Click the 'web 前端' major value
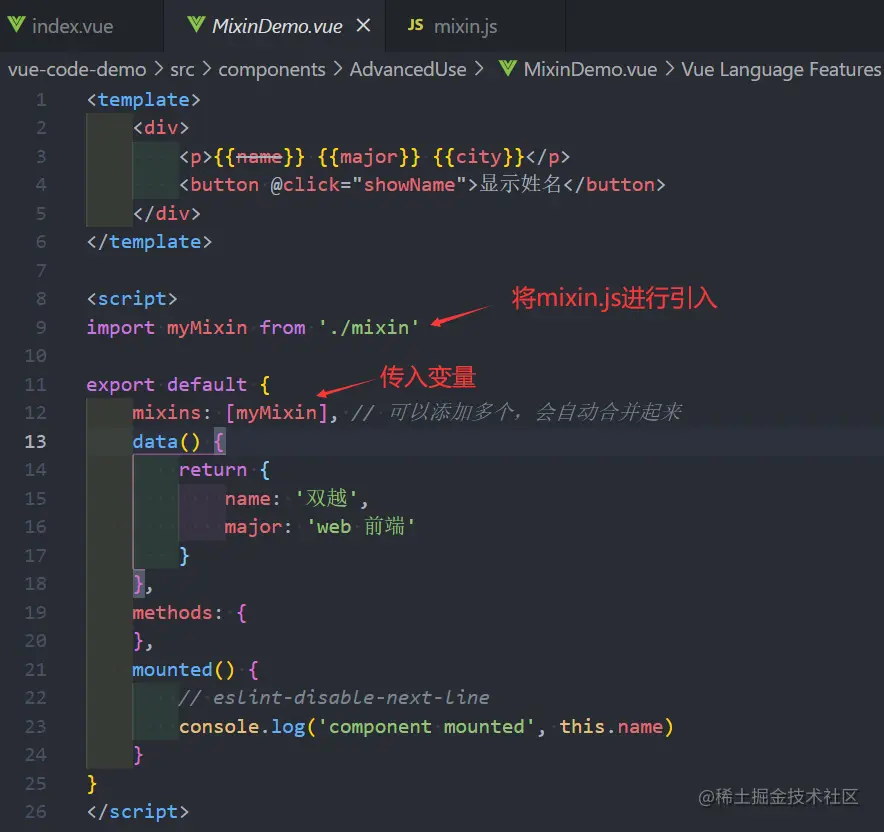The width and height of the screenshot is (884, 832). pyautogui.click(x=361, y=526)
